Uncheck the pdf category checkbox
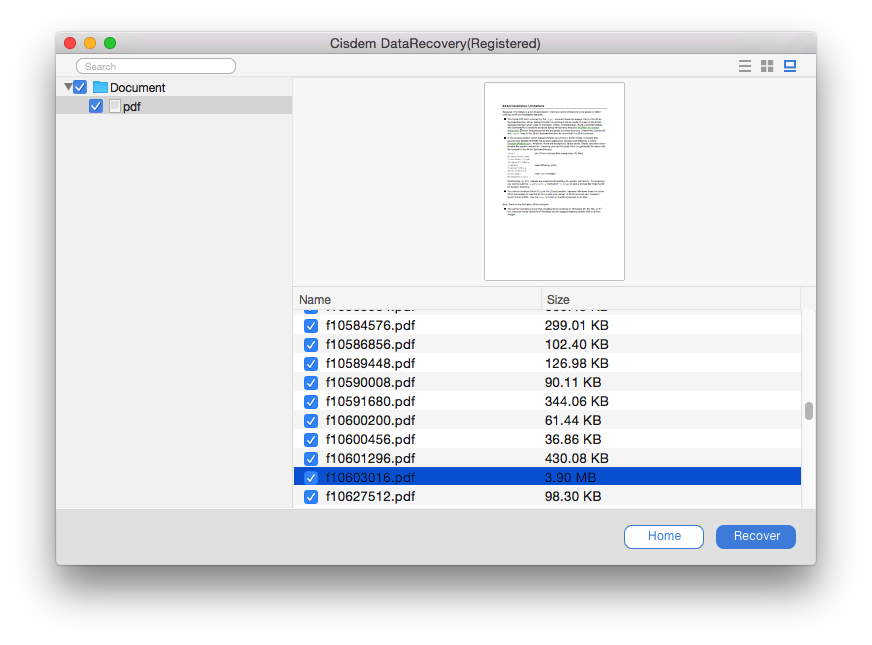 tap(96, 106)
